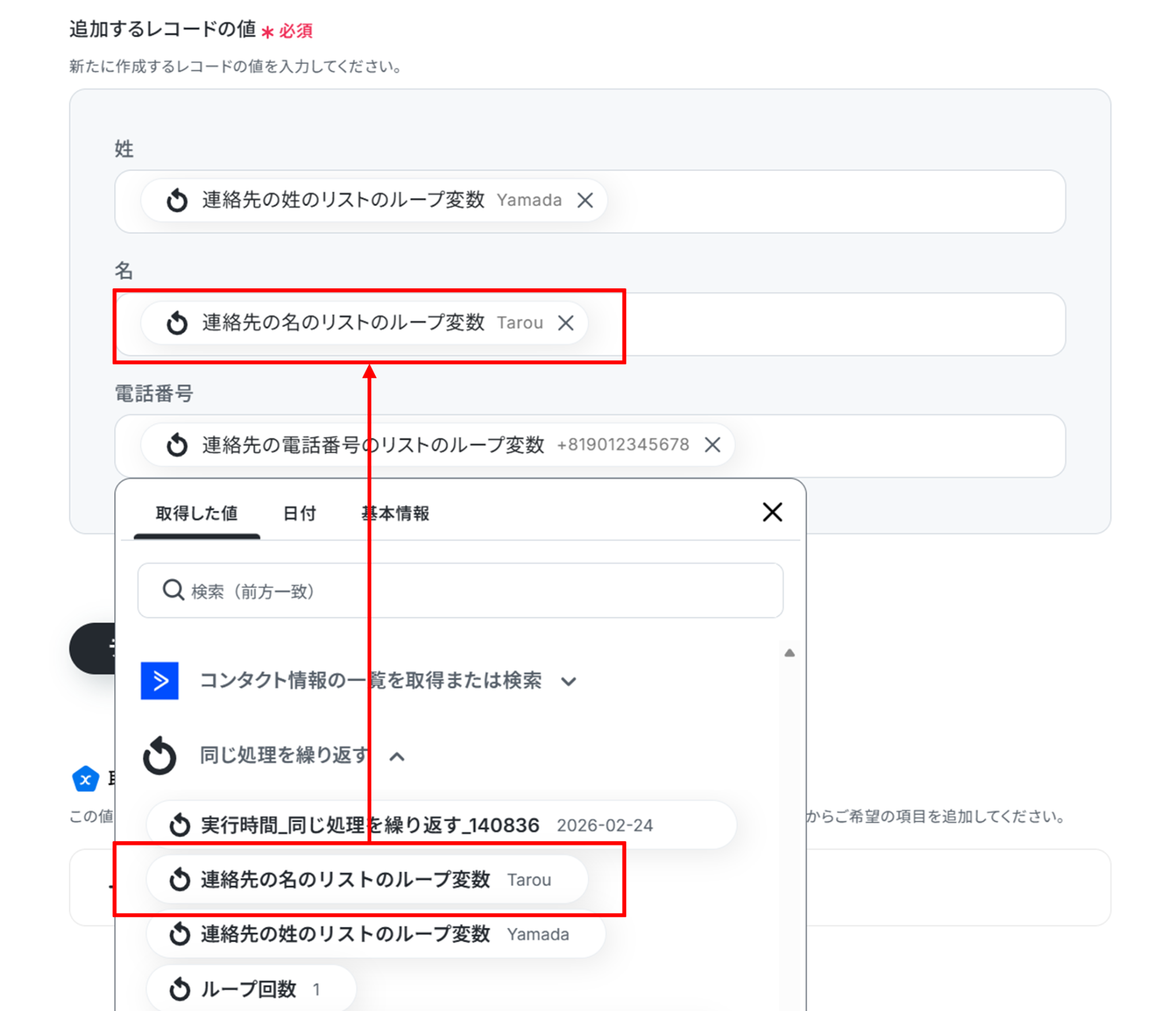Click inside the 姓 input field
Viewport: 1176px width, 1011px height.
point(833,201)
